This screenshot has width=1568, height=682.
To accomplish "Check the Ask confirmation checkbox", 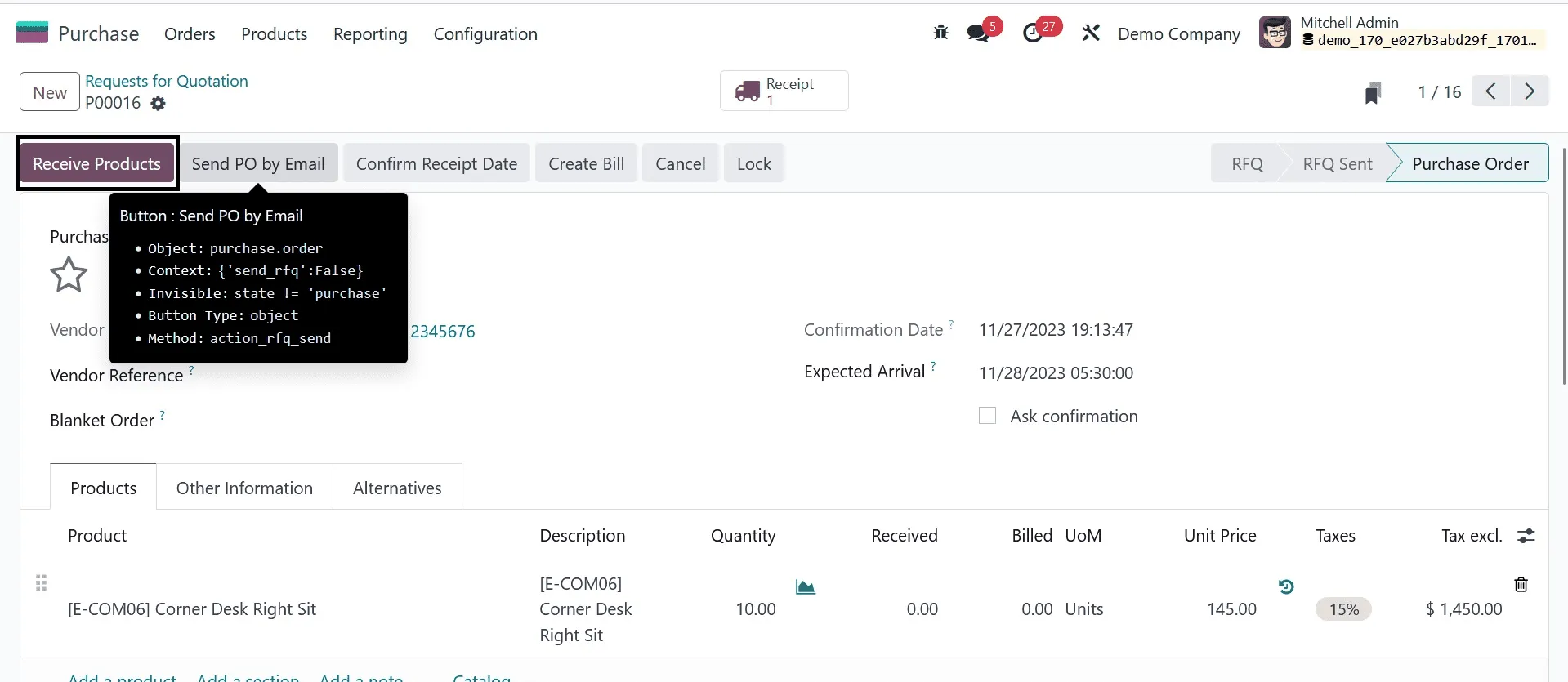I will [988, 416].
